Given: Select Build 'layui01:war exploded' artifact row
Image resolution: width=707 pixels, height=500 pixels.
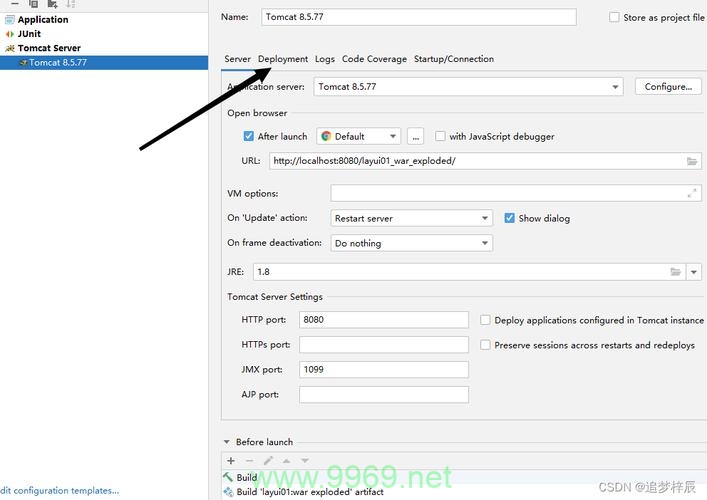Looking at the screenshot, I should (x=464, y=492).
